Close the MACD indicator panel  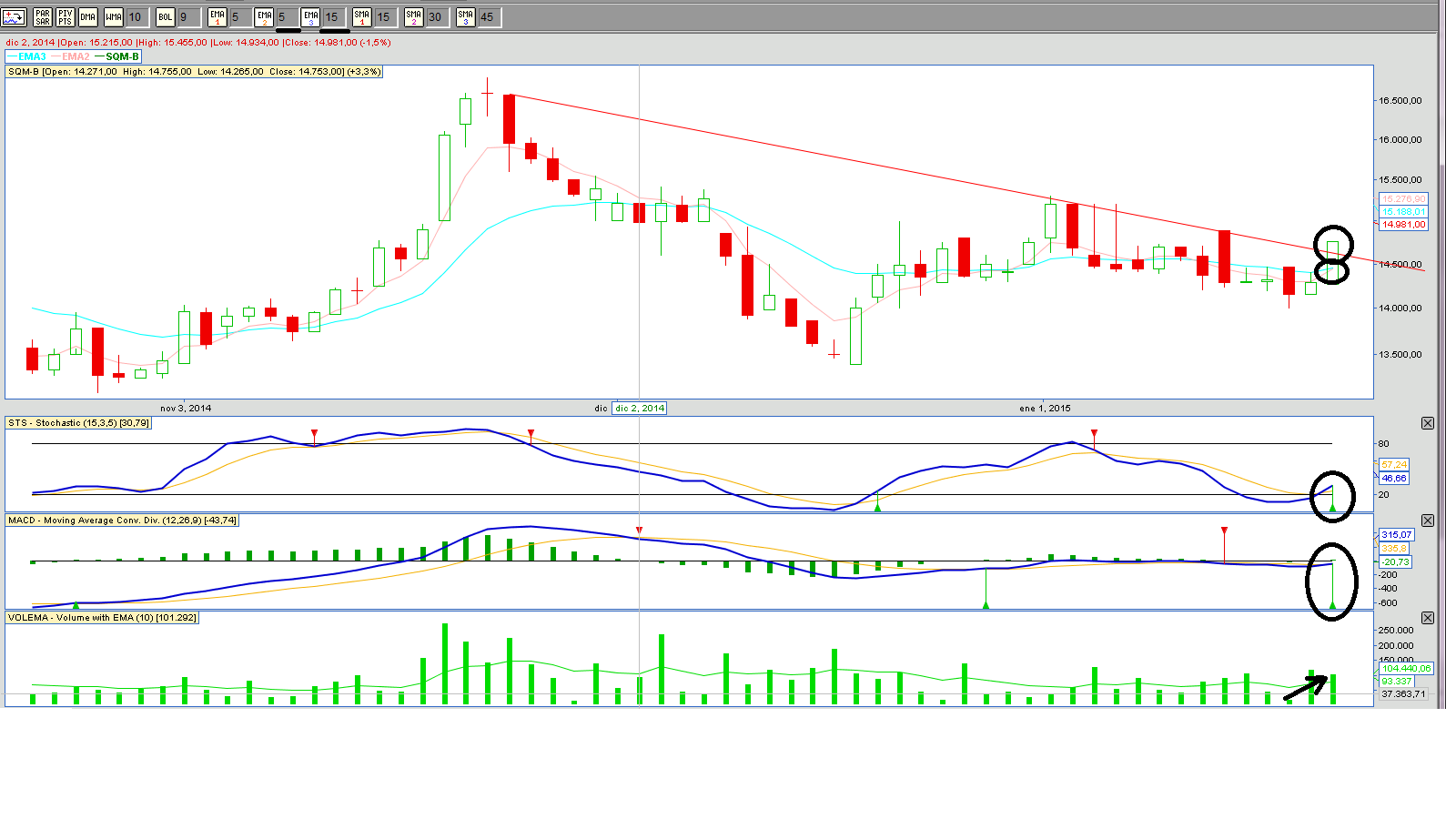click(1428, 521)
